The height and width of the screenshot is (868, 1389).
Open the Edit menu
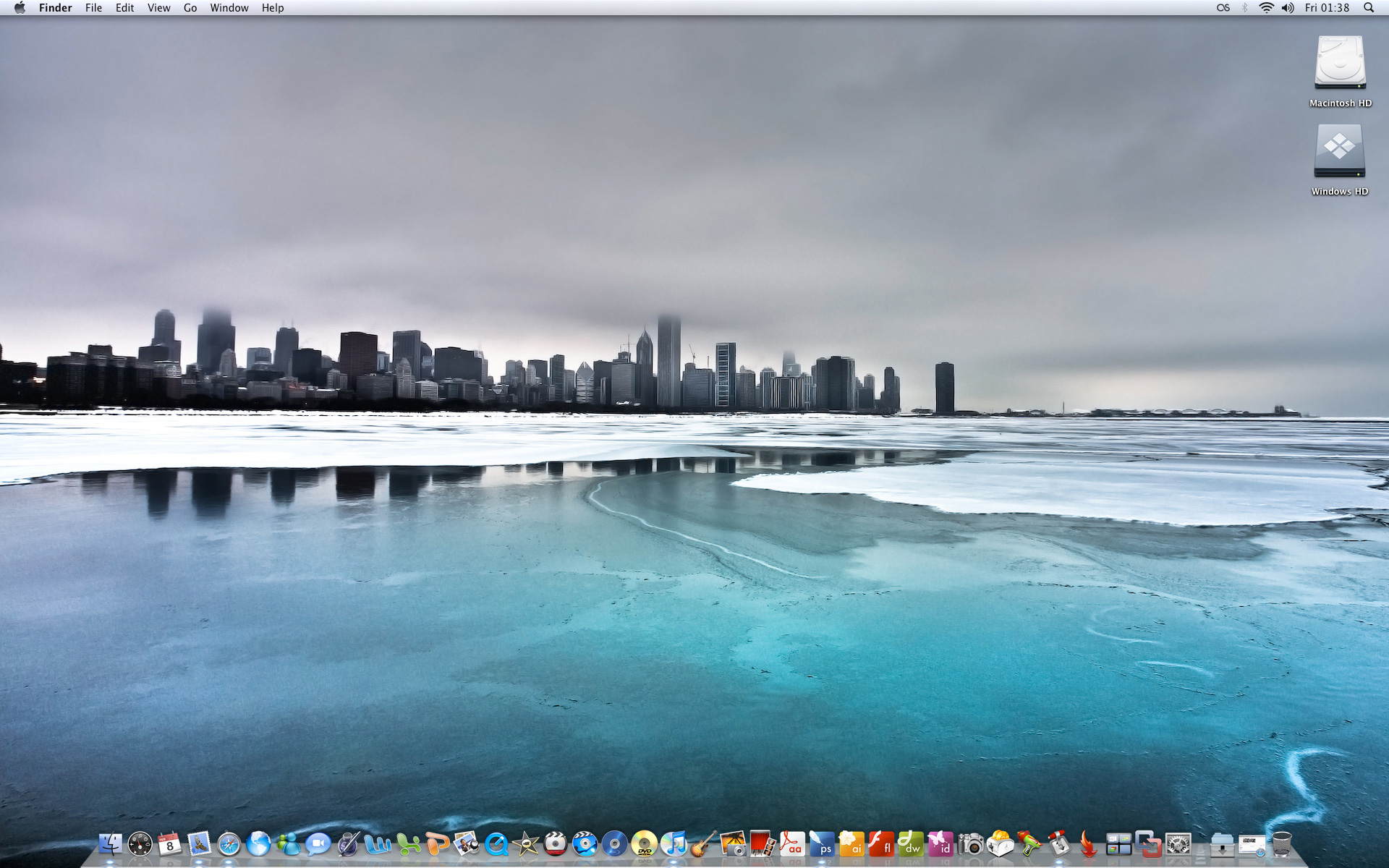click(x=125, y=8)
